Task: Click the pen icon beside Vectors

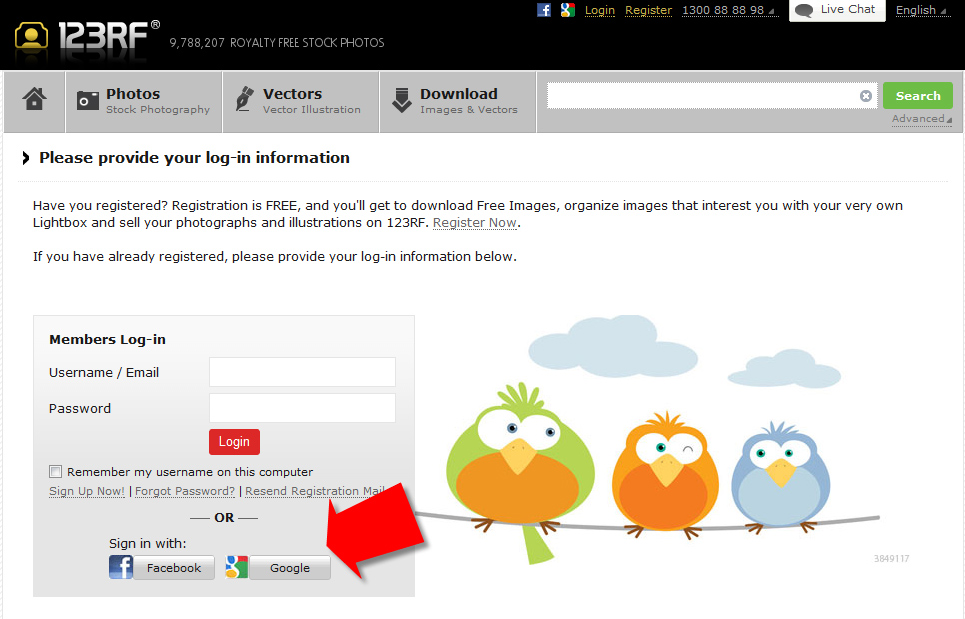Action: pos(244,99)
